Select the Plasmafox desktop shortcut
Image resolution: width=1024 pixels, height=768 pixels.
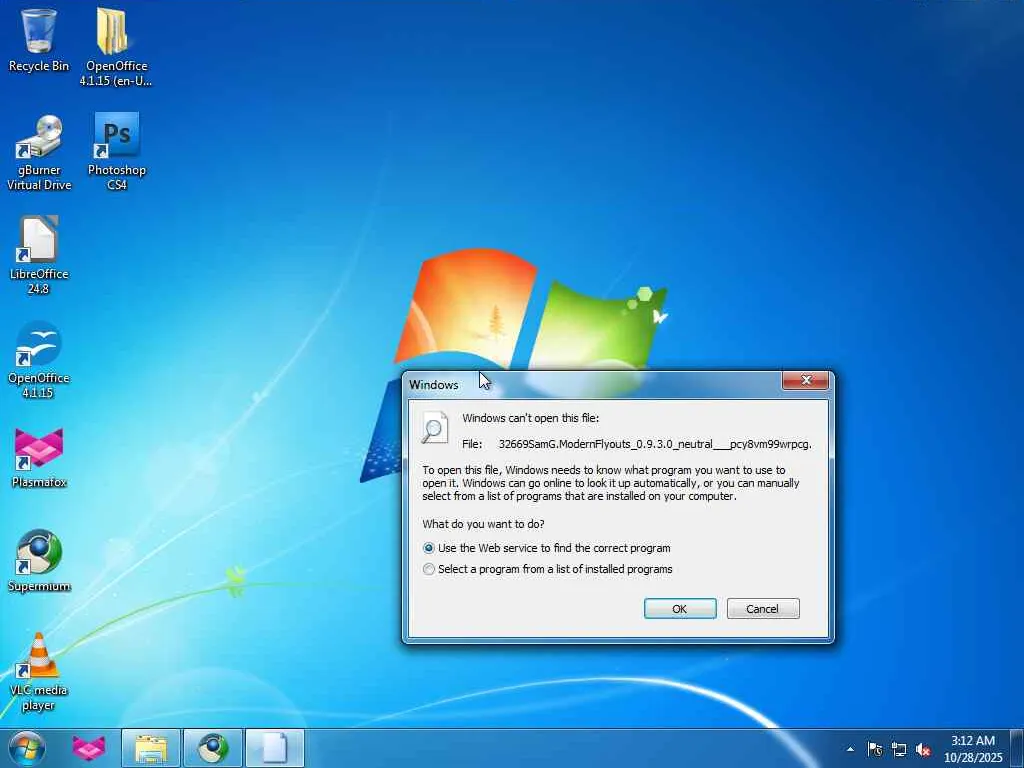tap(39, 457)
